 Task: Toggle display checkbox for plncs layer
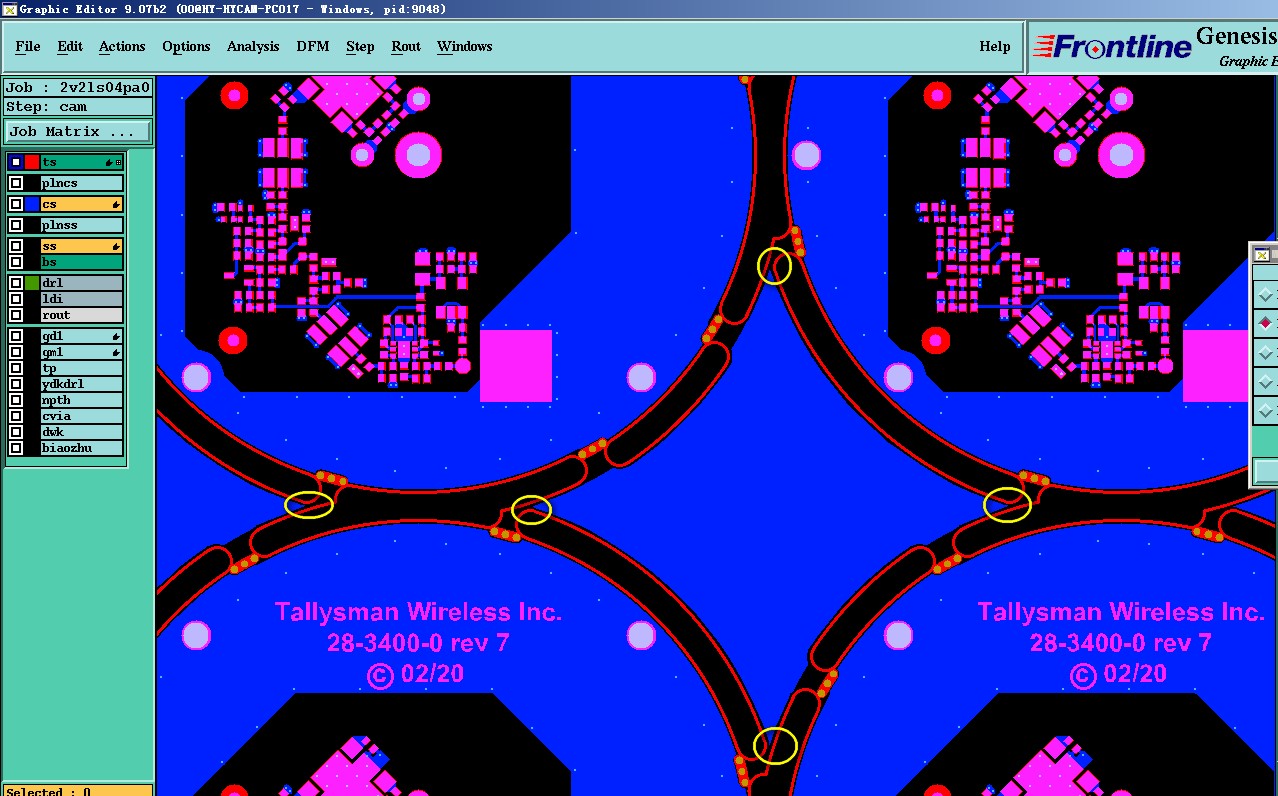pyautogui.click(x=16, y=183)
